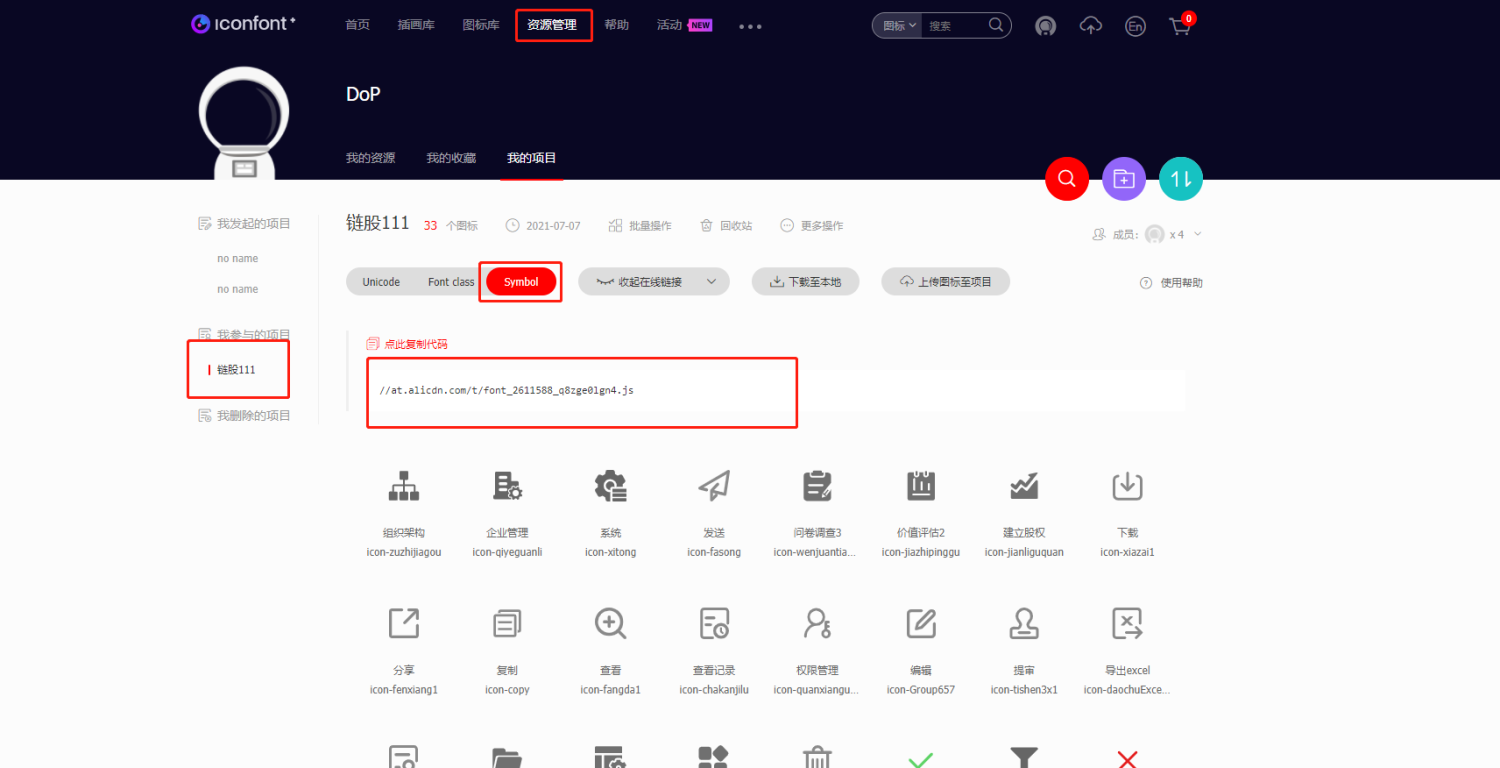The image size is (1500, 768).
Task: Click the purple add-folder floating button
Action: [x=1124, y=179]
